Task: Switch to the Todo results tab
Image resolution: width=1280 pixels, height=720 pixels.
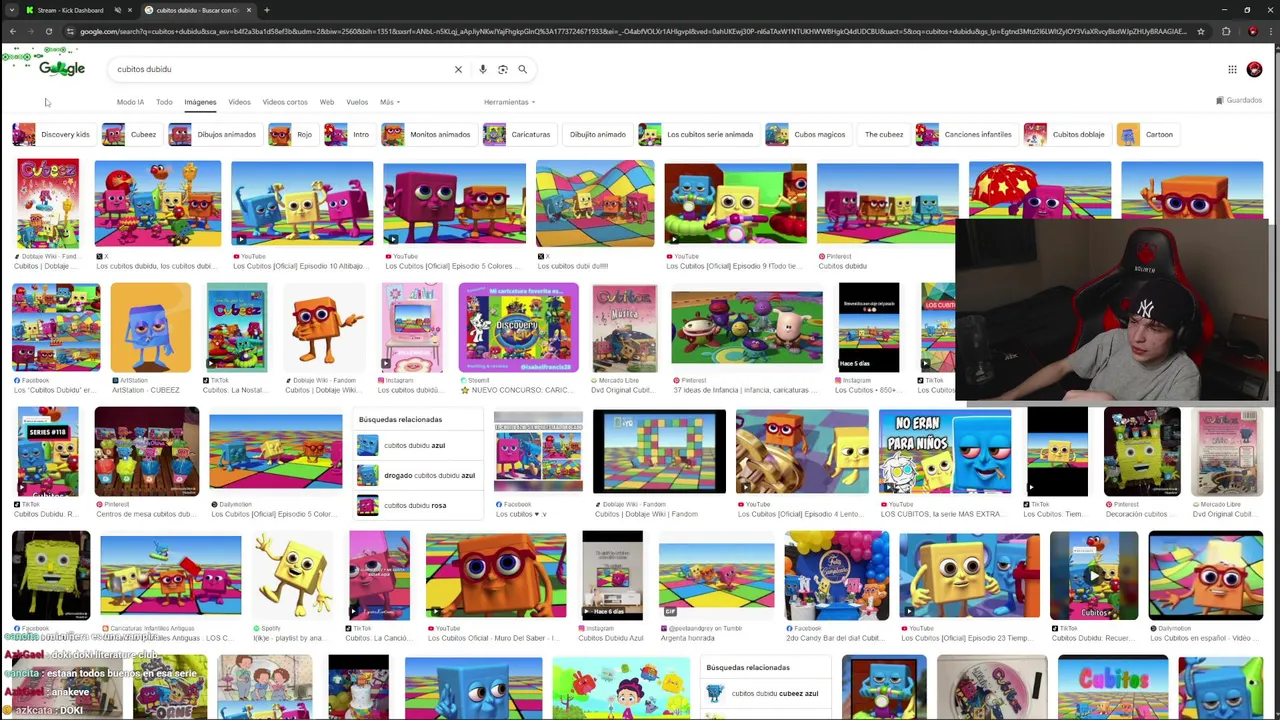Action: [x=164, y=102]
